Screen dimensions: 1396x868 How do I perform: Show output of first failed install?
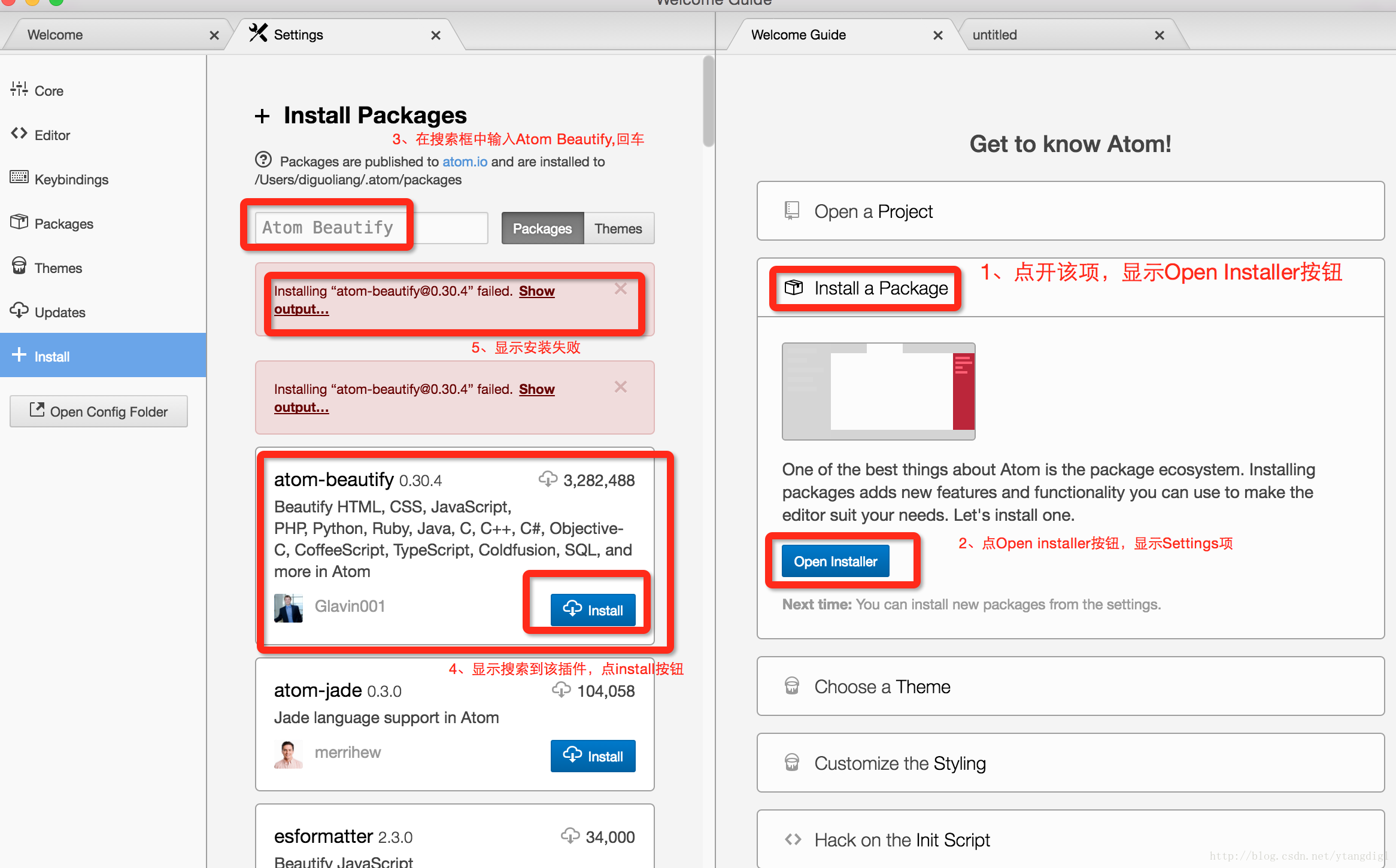(x=536, y=291)
